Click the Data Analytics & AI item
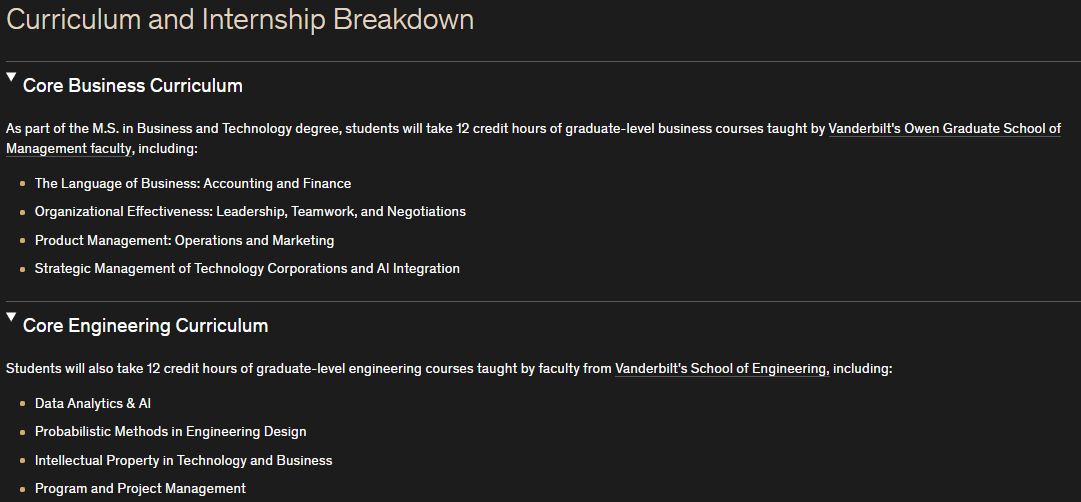The width and height of the screenshot is (1081, 502). point(93,404)
